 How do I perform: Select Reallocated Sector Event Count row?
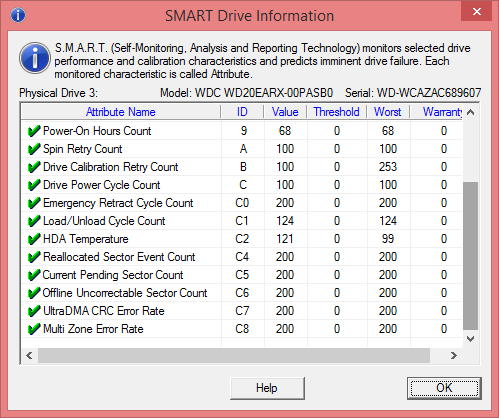point(242,257)
